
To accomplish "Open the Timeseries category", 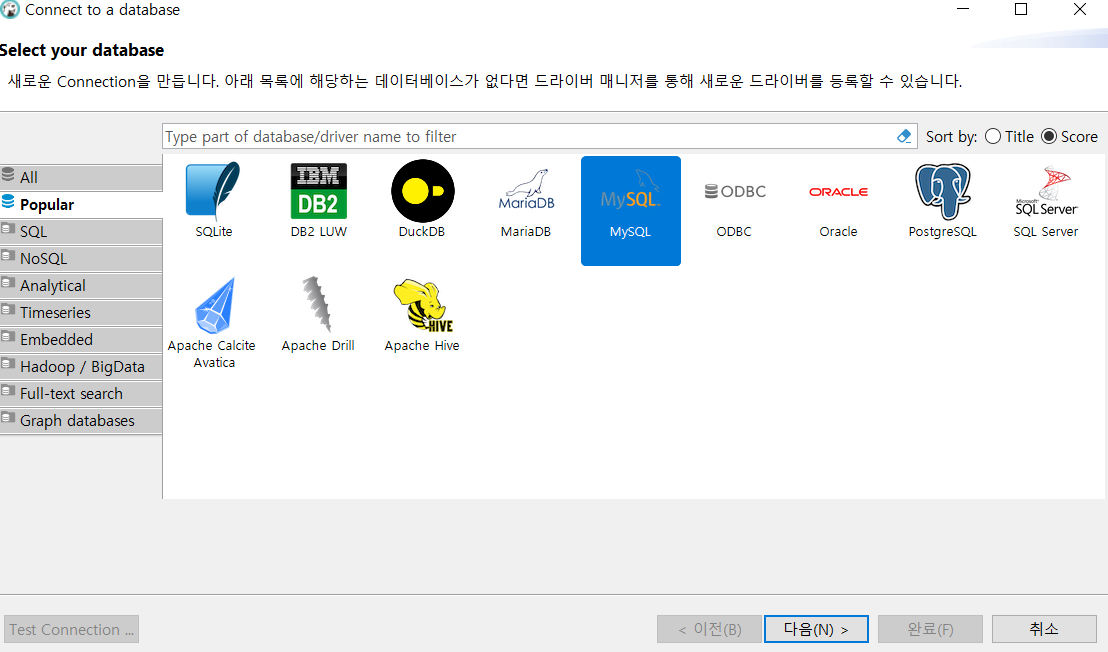I will coord(81,312).
